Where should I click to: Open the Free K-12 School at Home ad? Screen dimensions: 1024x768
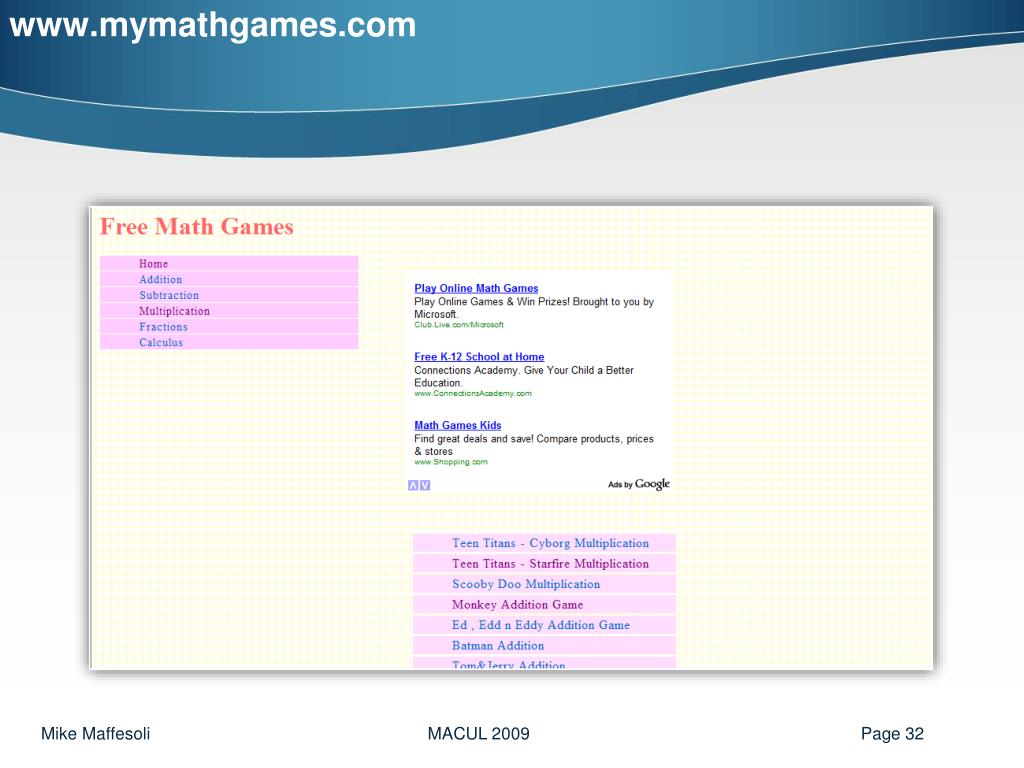[x=479, y=357]
